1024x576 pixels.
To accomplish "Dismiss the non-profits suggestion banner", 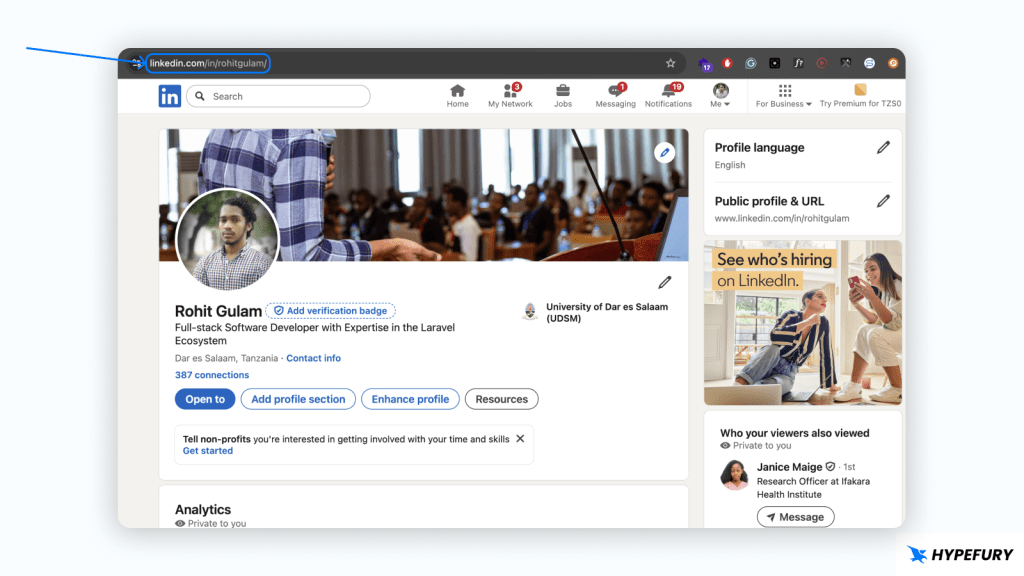I will tap(520, 439).
